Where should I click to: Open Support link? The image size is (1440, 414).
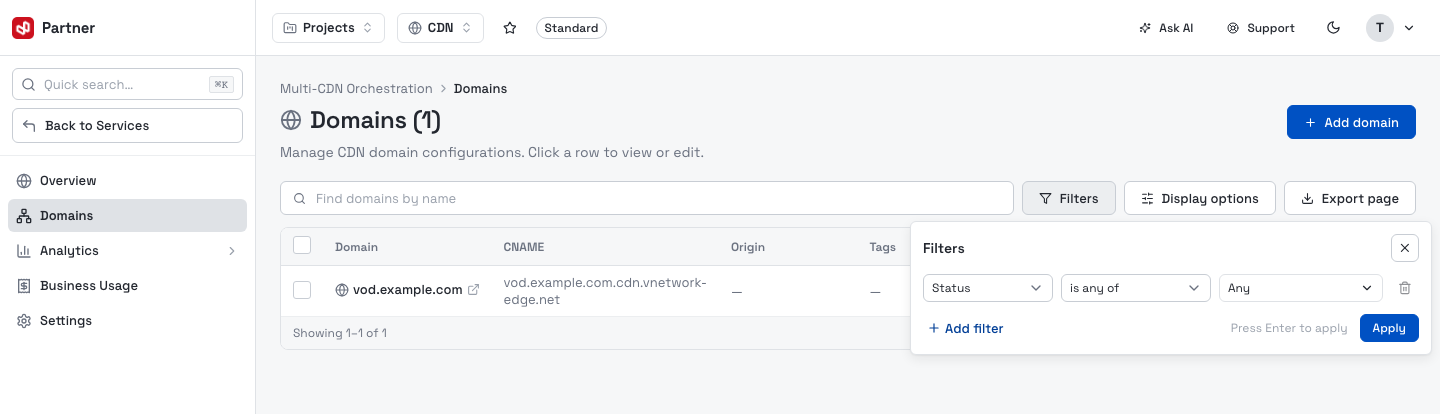tap(1261, 28)
